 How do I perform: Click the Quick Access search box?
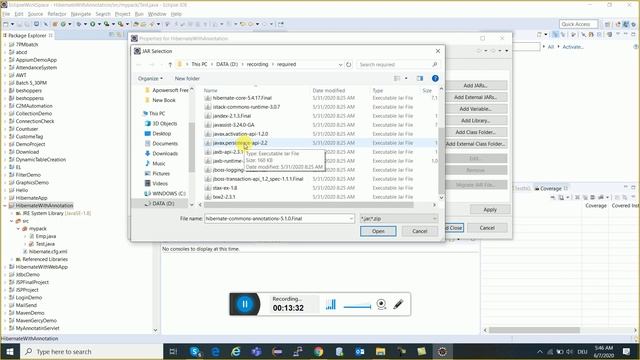pos(579,24)
